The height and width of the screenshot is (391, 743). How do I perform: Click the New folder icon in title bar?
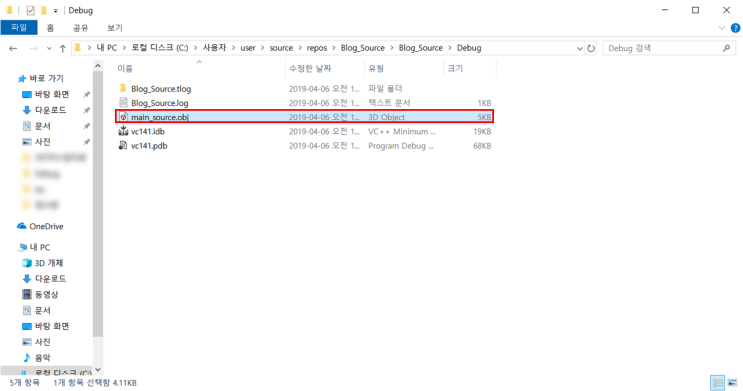tap(44, 10)
